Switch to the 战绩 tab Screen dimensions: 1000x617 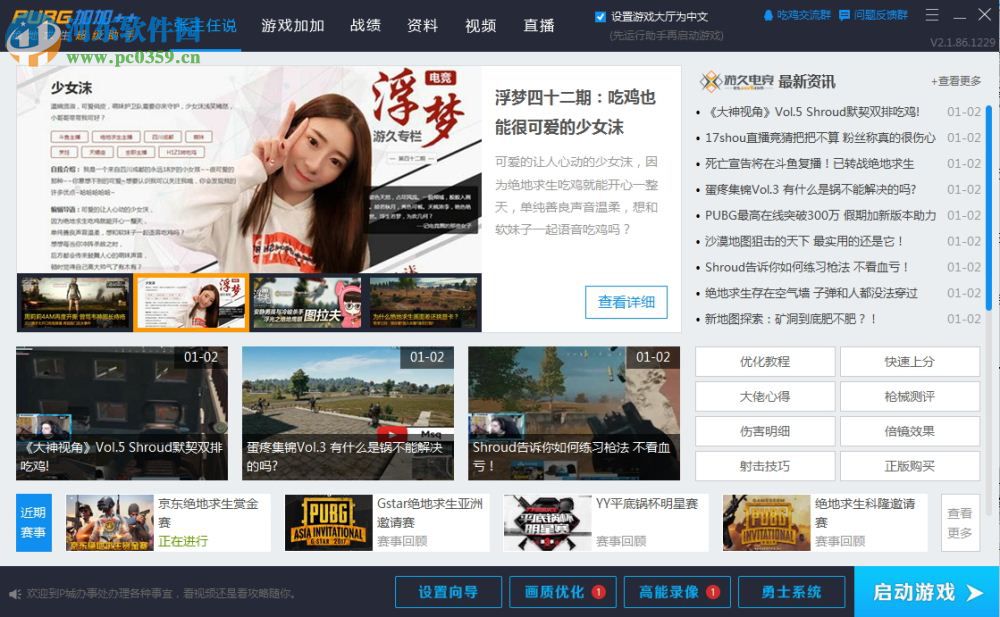(x=364, y=26)
